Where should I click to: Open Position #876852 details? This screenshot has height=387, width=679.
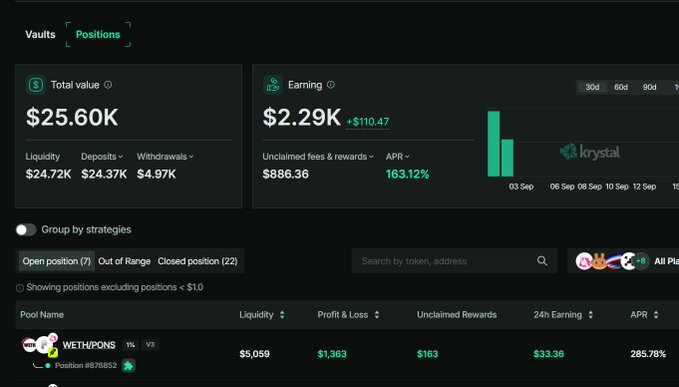click(x=86, y=365)
